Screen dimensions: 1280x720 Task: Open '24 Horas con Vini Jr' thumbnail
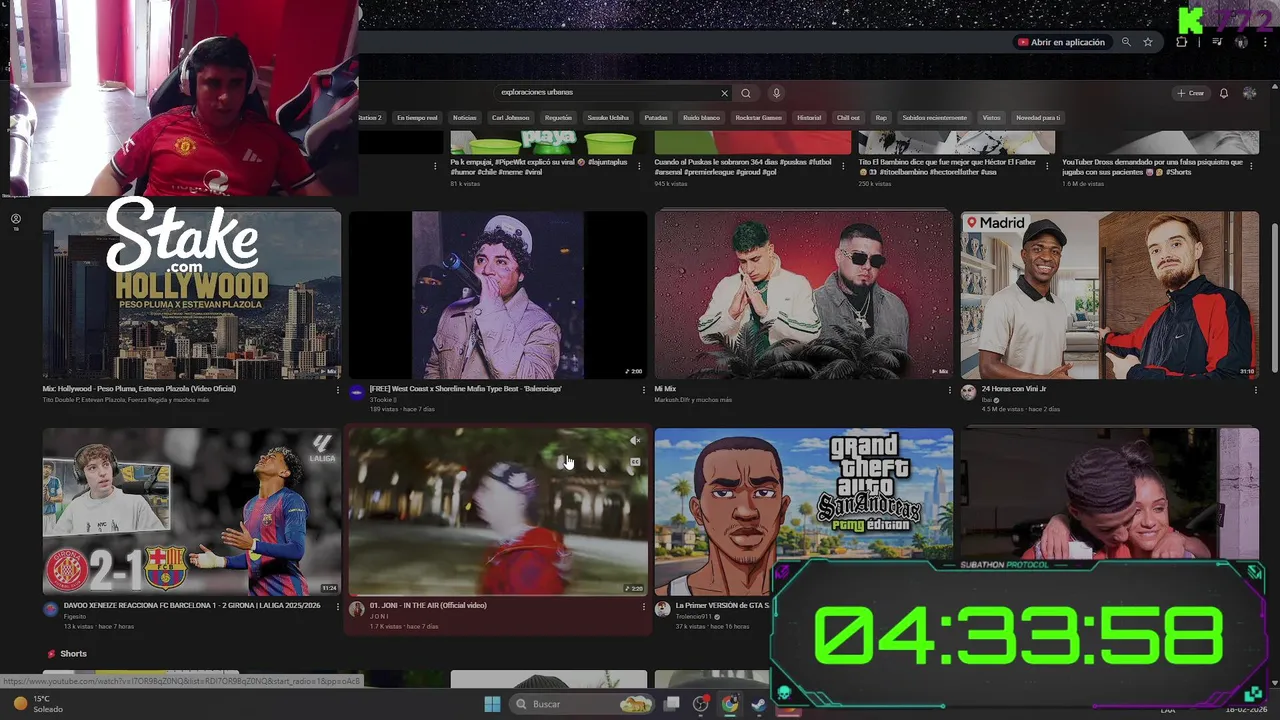coord(1110,295)
